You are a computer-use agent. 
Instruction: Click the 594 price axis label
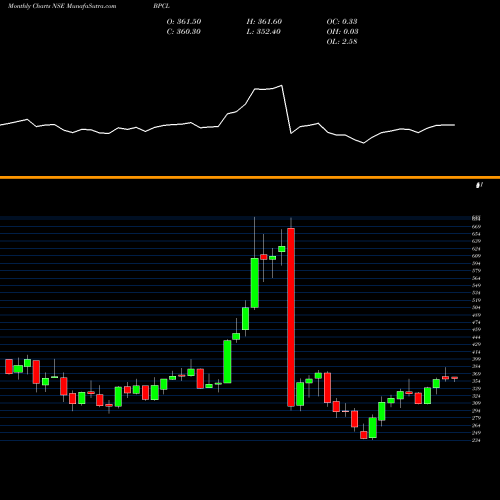click(x=476, y=263)
